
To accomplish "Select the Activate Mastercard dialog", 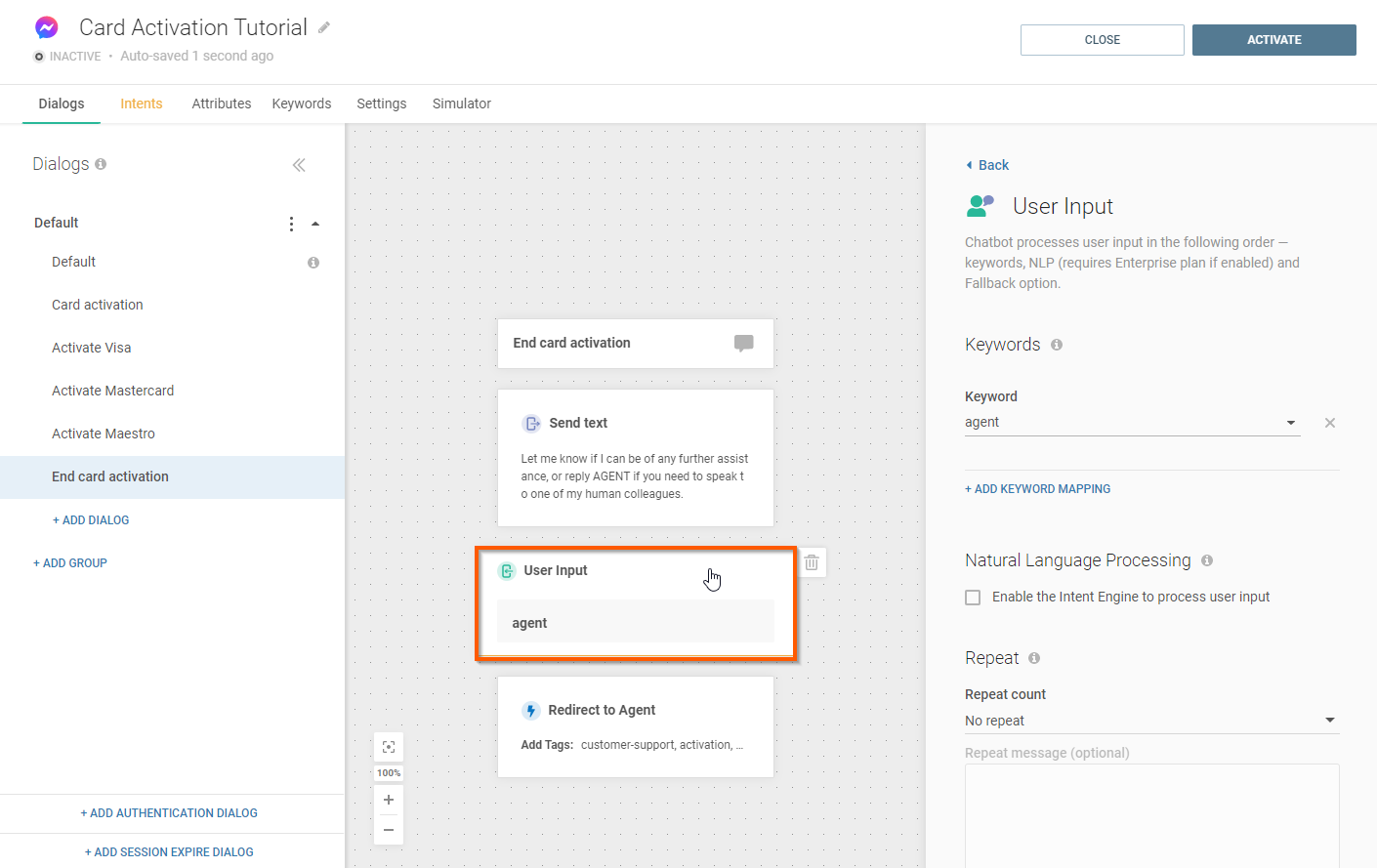I will 113,391.
